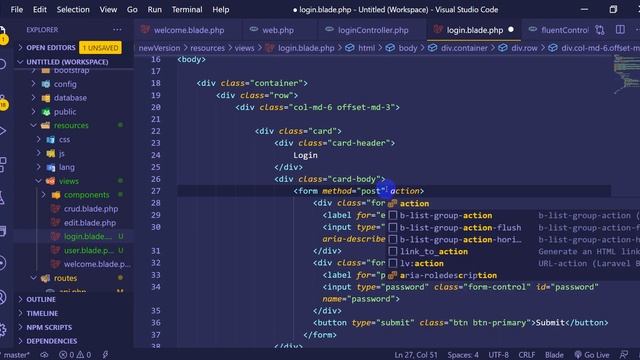Image resolution: width=640 pixels, height=360 pixels.
Task: Click database folder icon in explorer
Action: click(x=46, y=98)
